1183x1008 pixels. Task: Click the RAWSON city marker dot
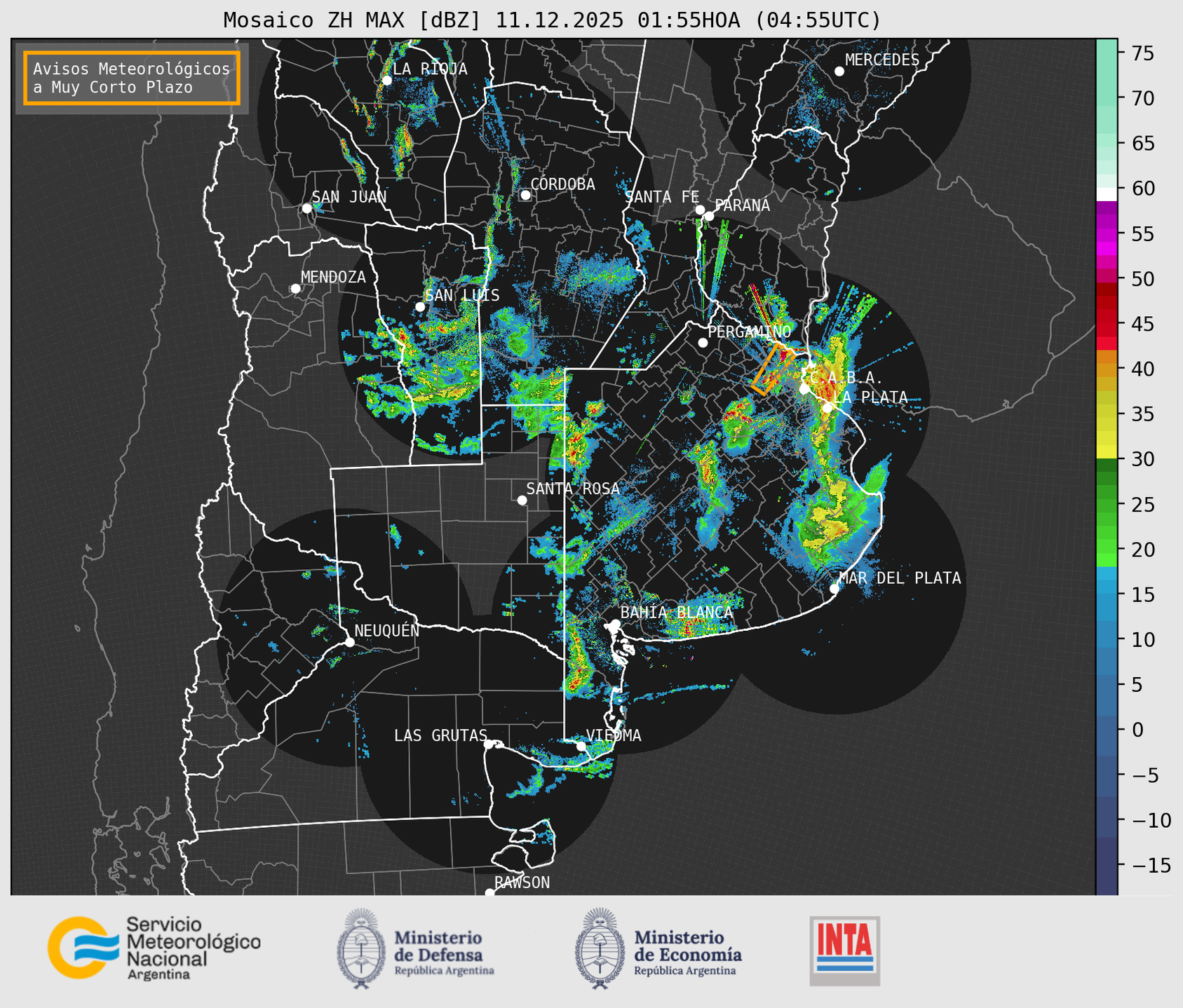coord(489,893)
